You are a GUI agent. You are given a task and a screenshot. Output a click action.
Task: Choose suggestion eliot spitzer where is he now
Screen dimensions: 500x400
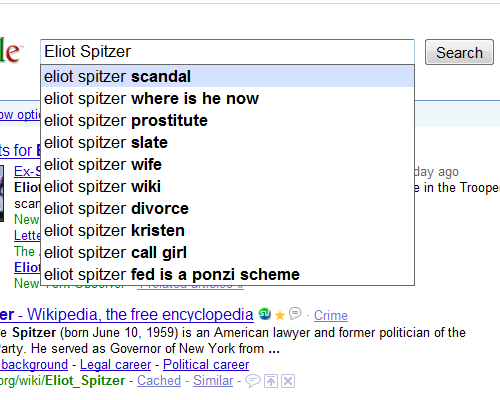pyautogui.click(x=227, y=98)
